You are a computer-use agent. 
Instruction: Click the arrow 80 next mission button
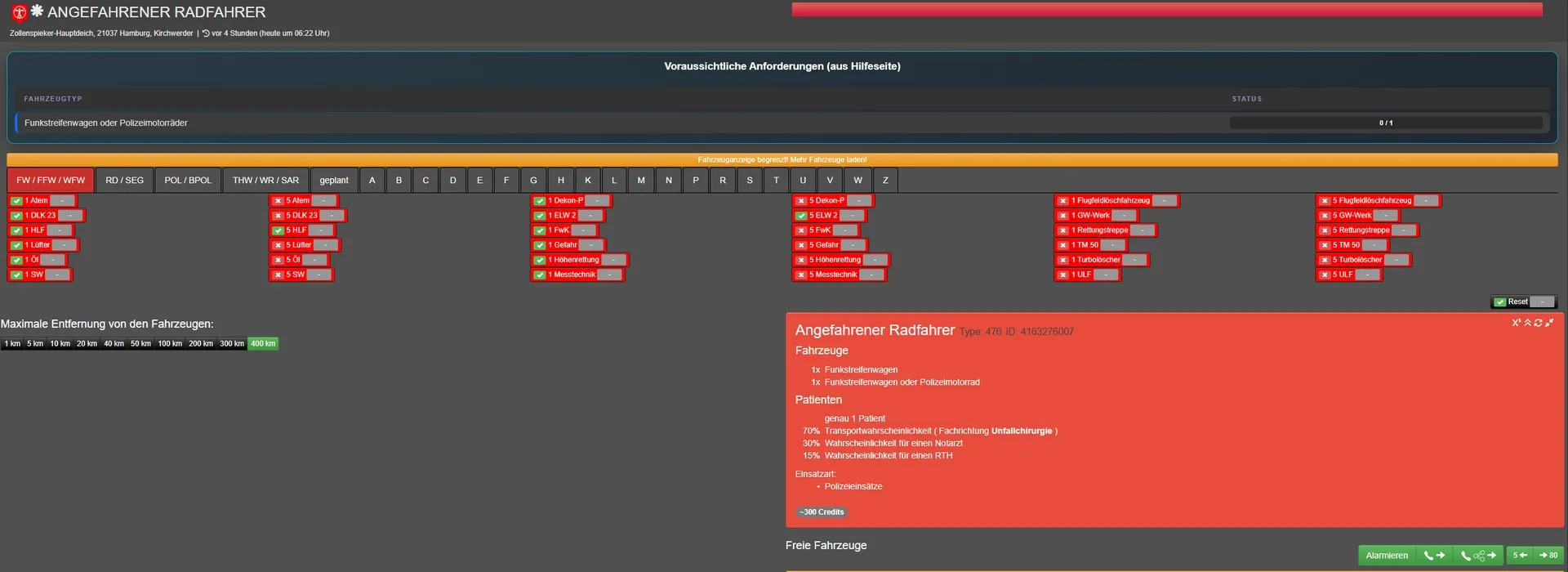[x=1548, y=556]
